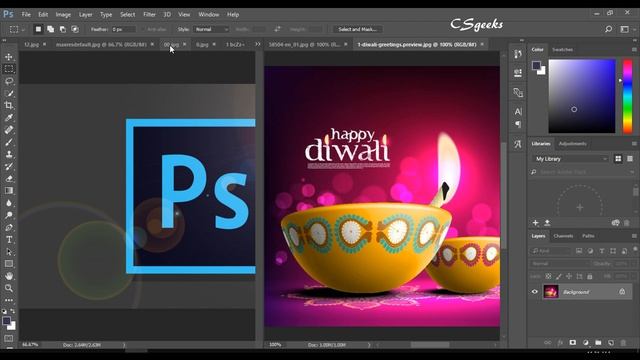Viewport: 640px width, 360px height.
Task: Open the My Library dropdown
Action: pyautogui.click(x=570, y=159)
